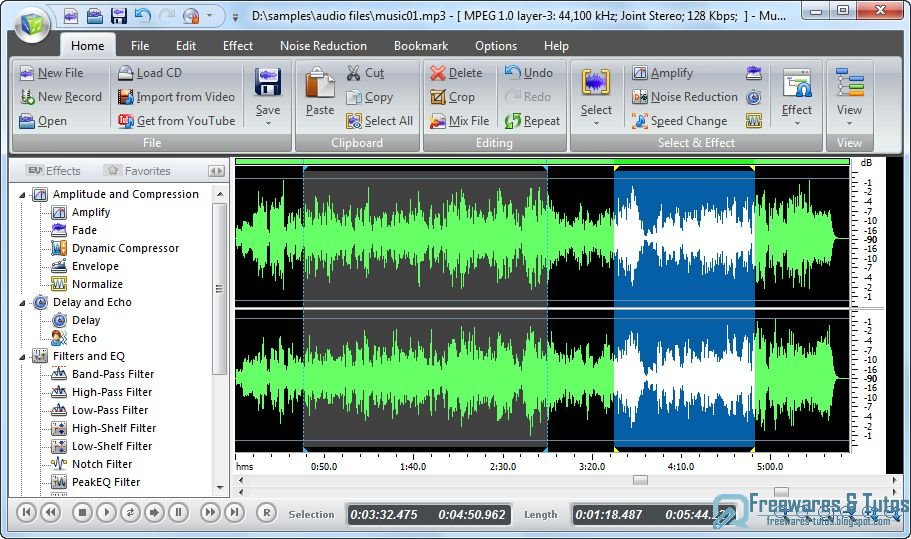911x539 pixels.
Task: Open the Mix File tool
Action: tap(460, 121)
